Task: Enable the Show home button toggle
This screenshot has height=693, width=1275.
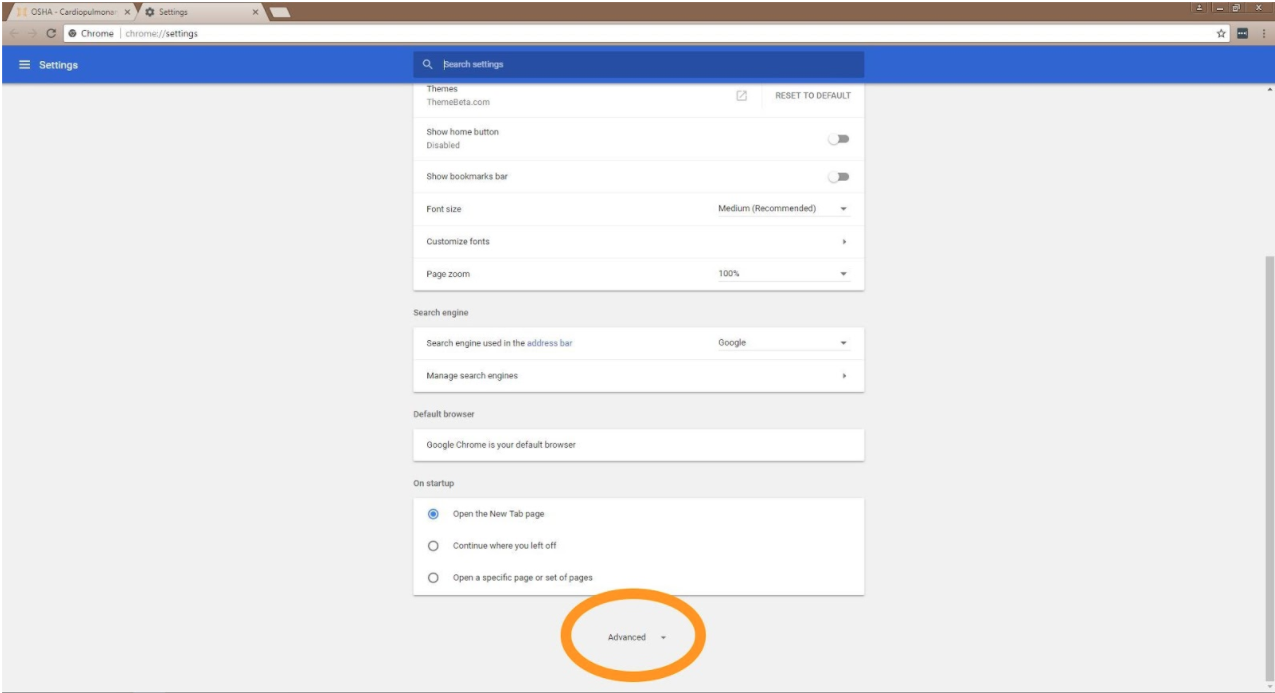Action: click(x=838, y=139)
